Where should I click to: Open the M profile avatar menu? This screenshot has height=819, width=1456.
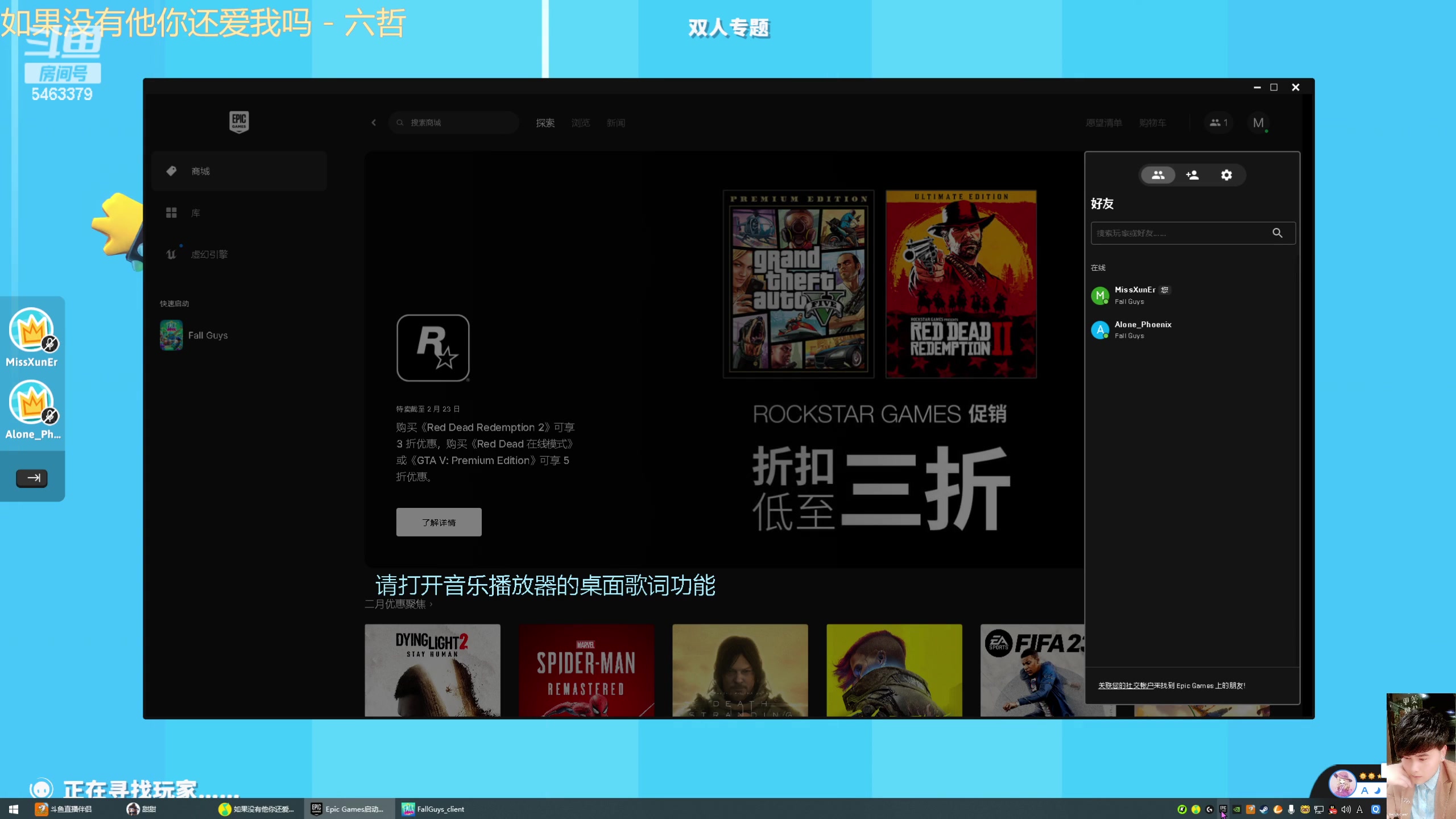(1259, 123)
